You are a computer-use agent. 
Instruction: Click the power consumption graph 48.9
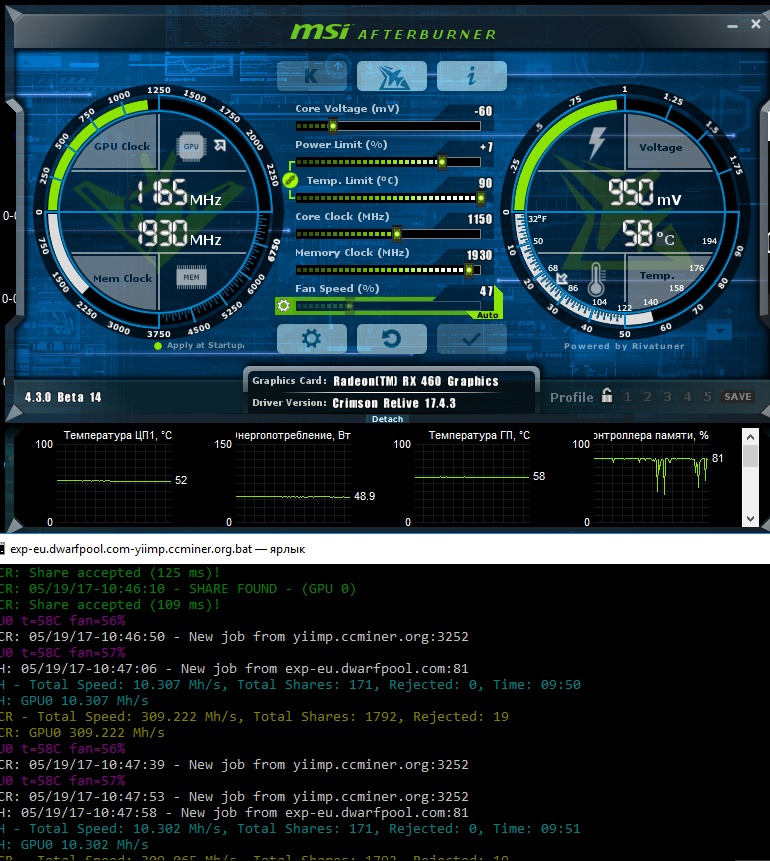pos(293,484)
